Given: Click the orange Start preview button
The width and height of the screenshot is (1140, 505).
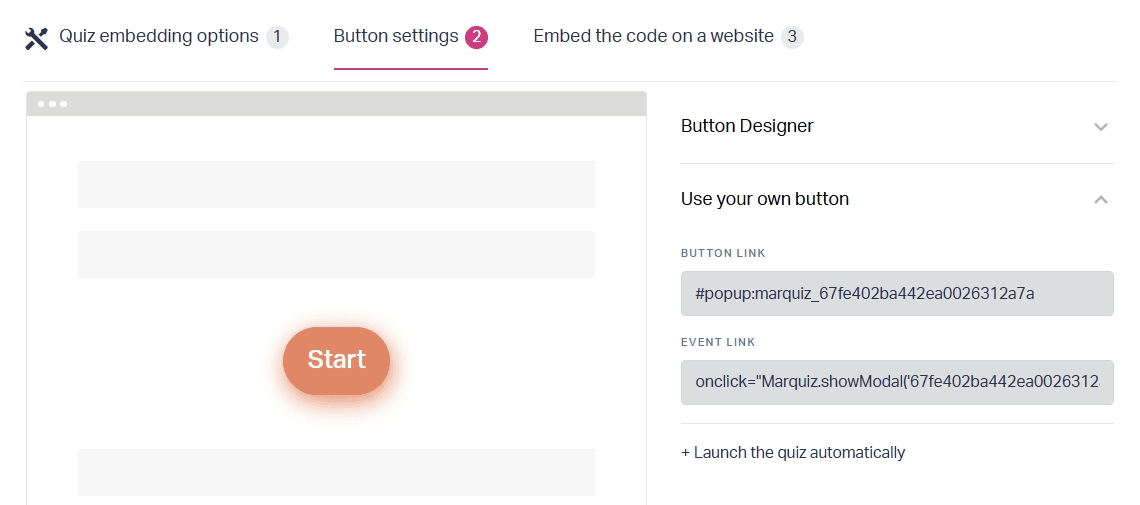Looking at the screenshot, I should (336, 360).
